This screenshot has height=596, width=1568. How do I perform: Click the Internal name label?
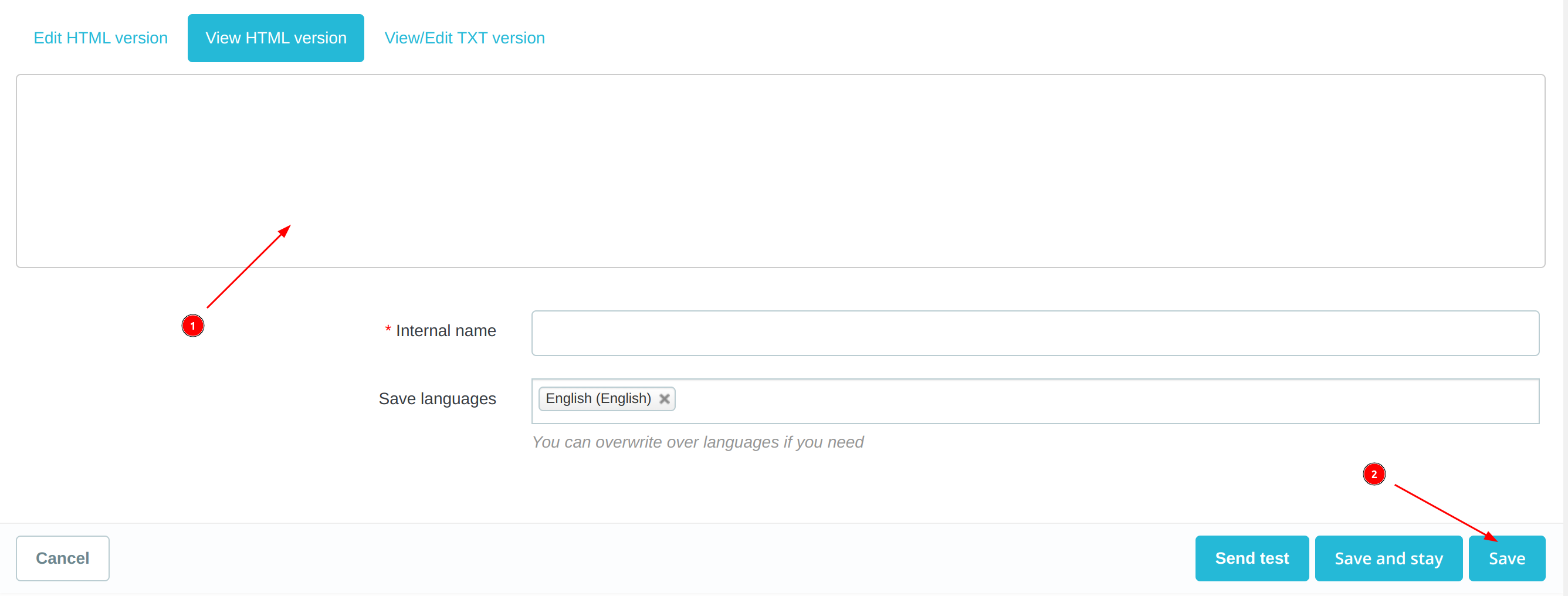[446, 331]
